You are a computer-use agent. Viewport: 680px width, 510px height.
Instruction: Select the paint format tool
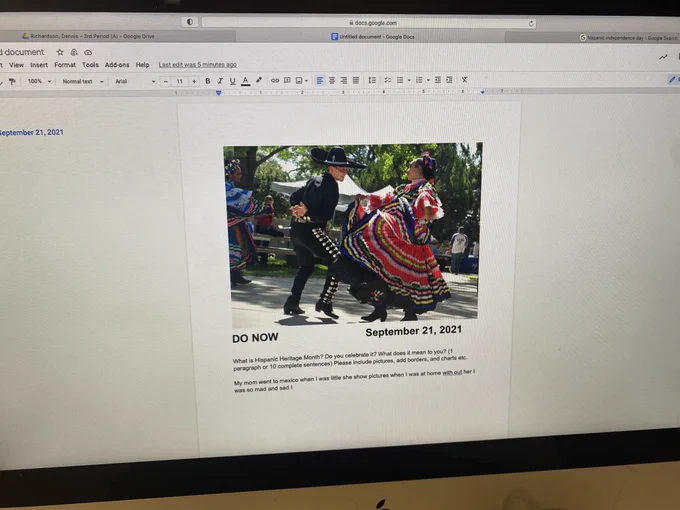click(12, 81)
